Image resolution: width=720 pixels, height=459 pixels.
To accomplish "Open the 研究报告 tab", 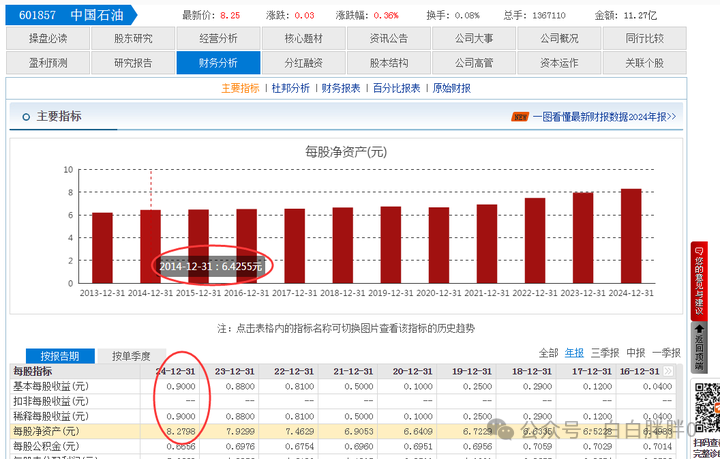I will point(133,62).
